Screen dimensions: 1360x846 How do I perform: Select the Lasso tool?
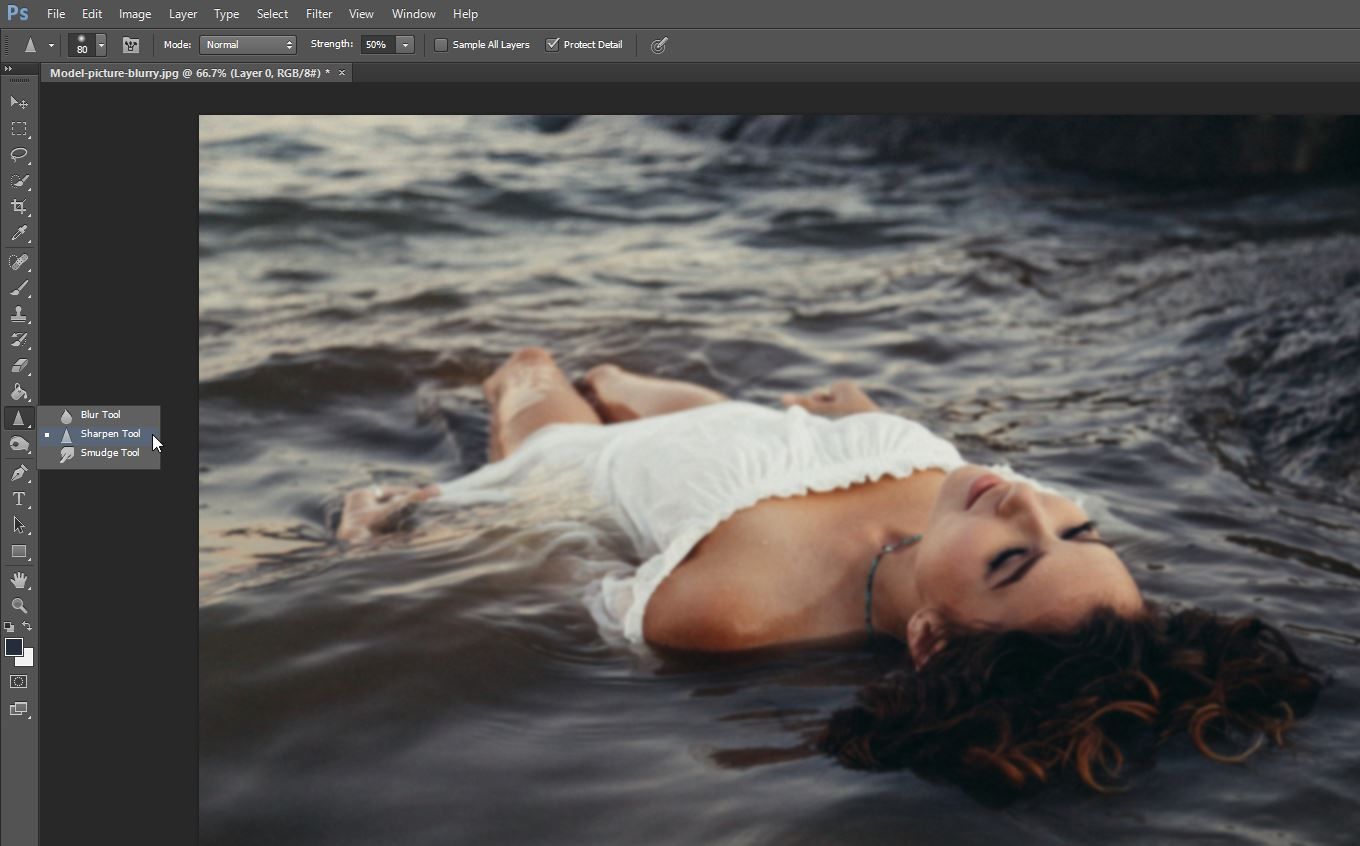19,155
